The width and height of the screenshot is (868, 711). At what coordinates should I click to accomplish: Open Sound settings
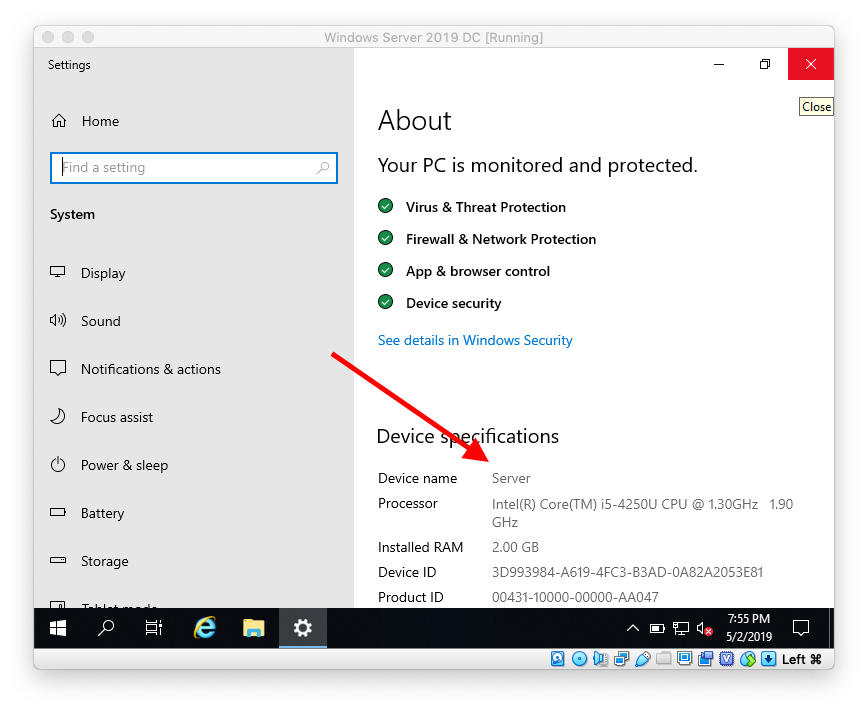[x=85, y=321]
